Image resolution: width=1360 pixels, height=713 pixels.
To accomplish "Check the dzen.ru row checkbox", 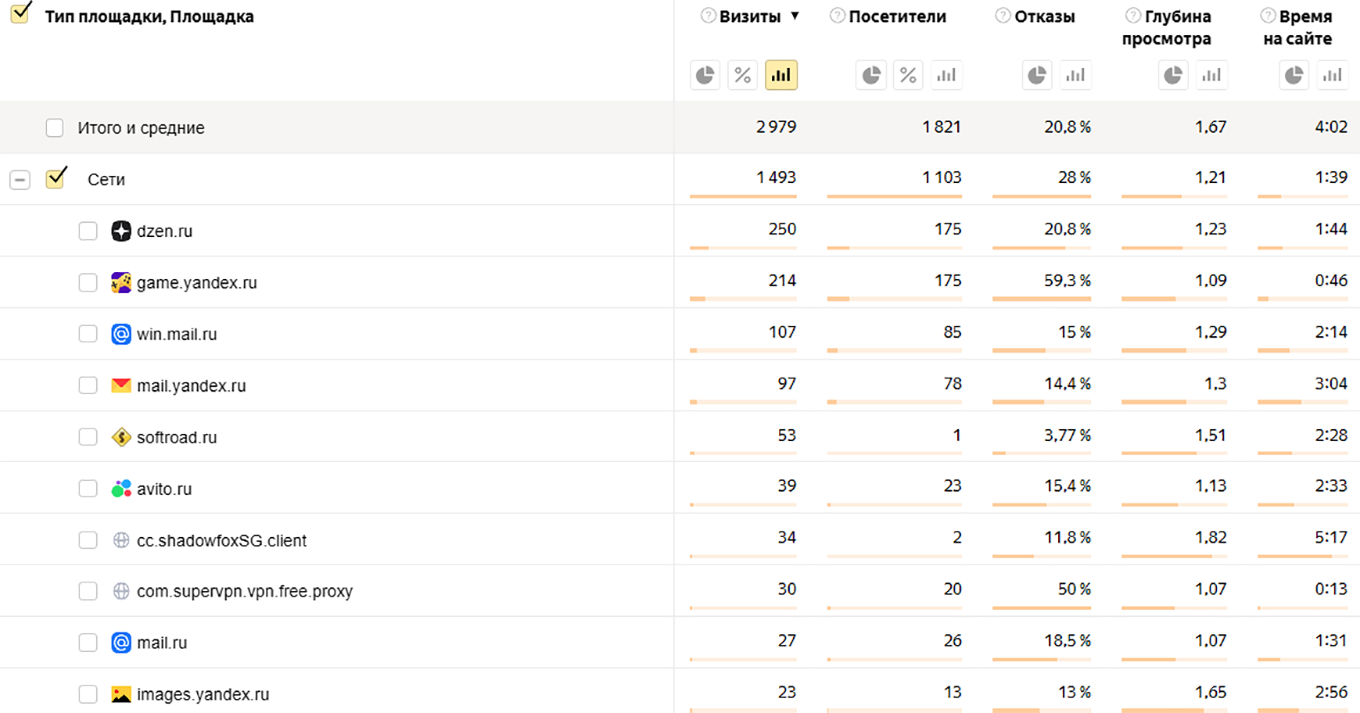I will pos(88,231).
